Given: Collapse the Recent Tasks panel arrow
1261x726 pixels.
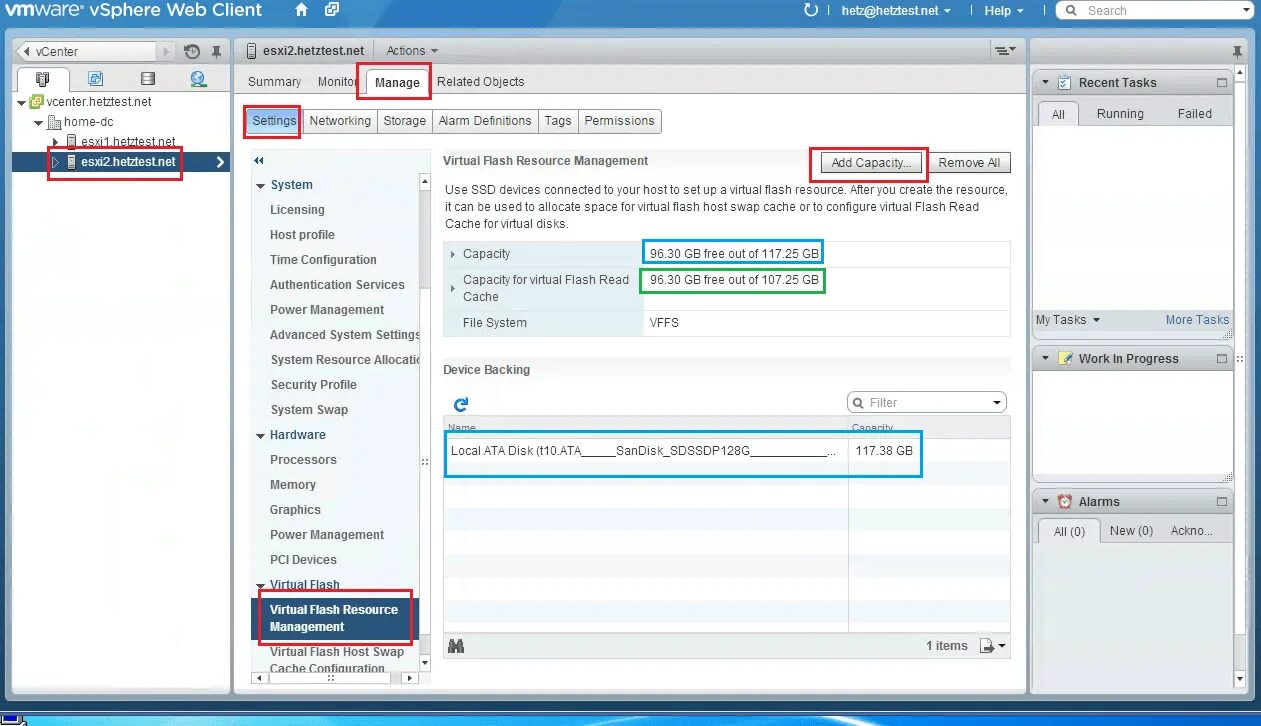Looking at the screenshot, I should pos(1046,83).
